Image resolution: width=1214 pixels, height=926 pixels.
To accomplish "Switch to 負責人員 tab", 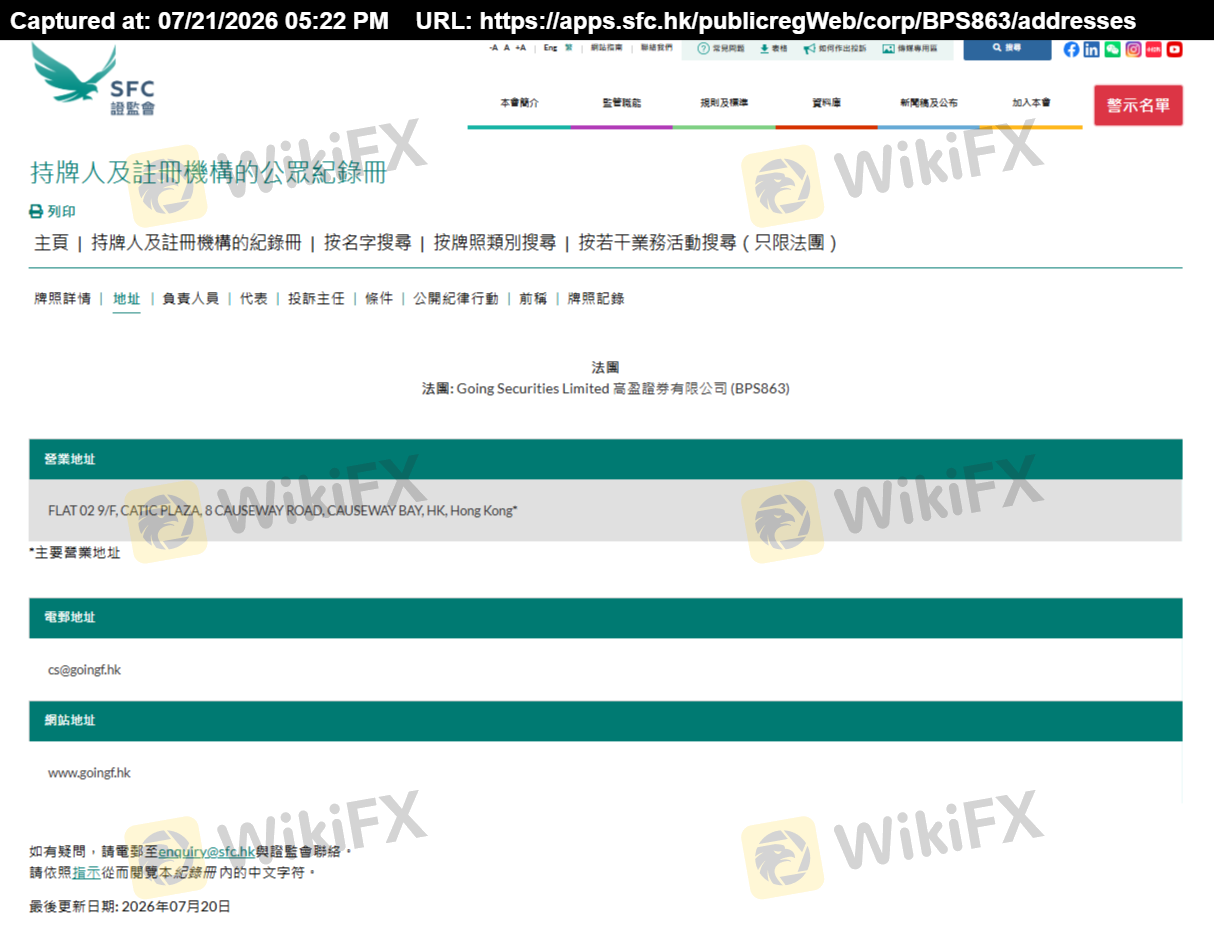I will tap(190, 298).
